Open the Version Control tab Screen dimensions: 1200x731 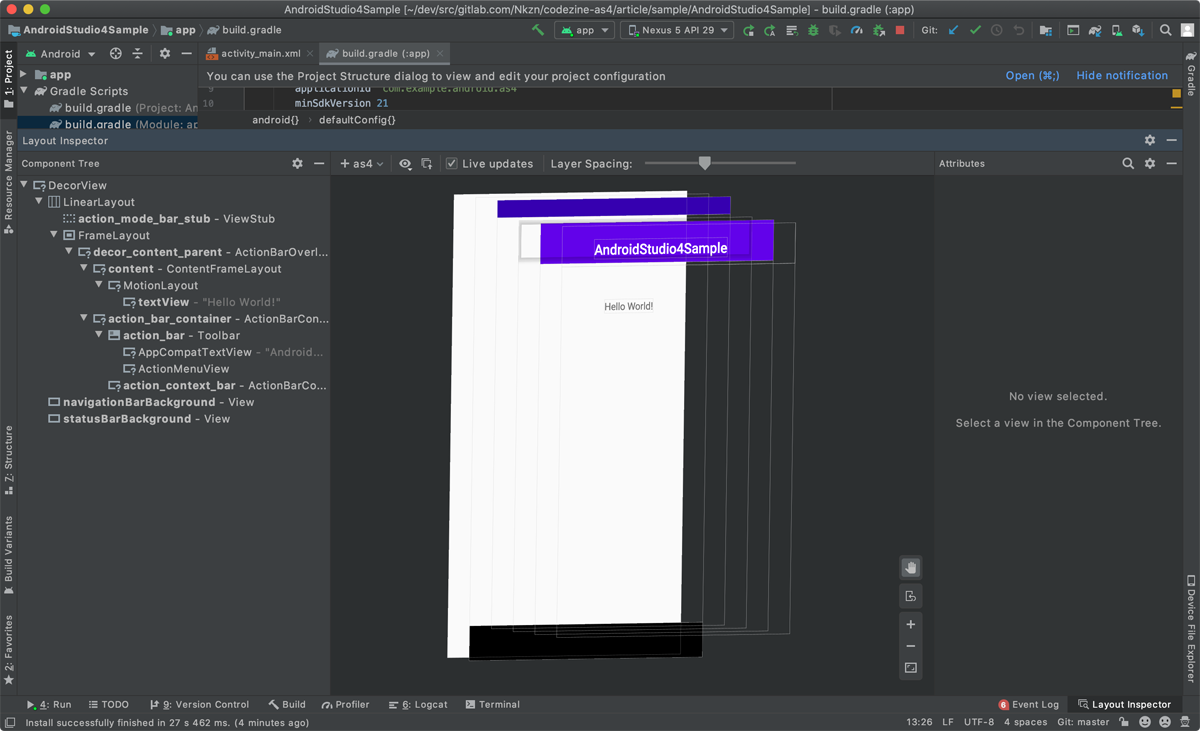(199, 704)
